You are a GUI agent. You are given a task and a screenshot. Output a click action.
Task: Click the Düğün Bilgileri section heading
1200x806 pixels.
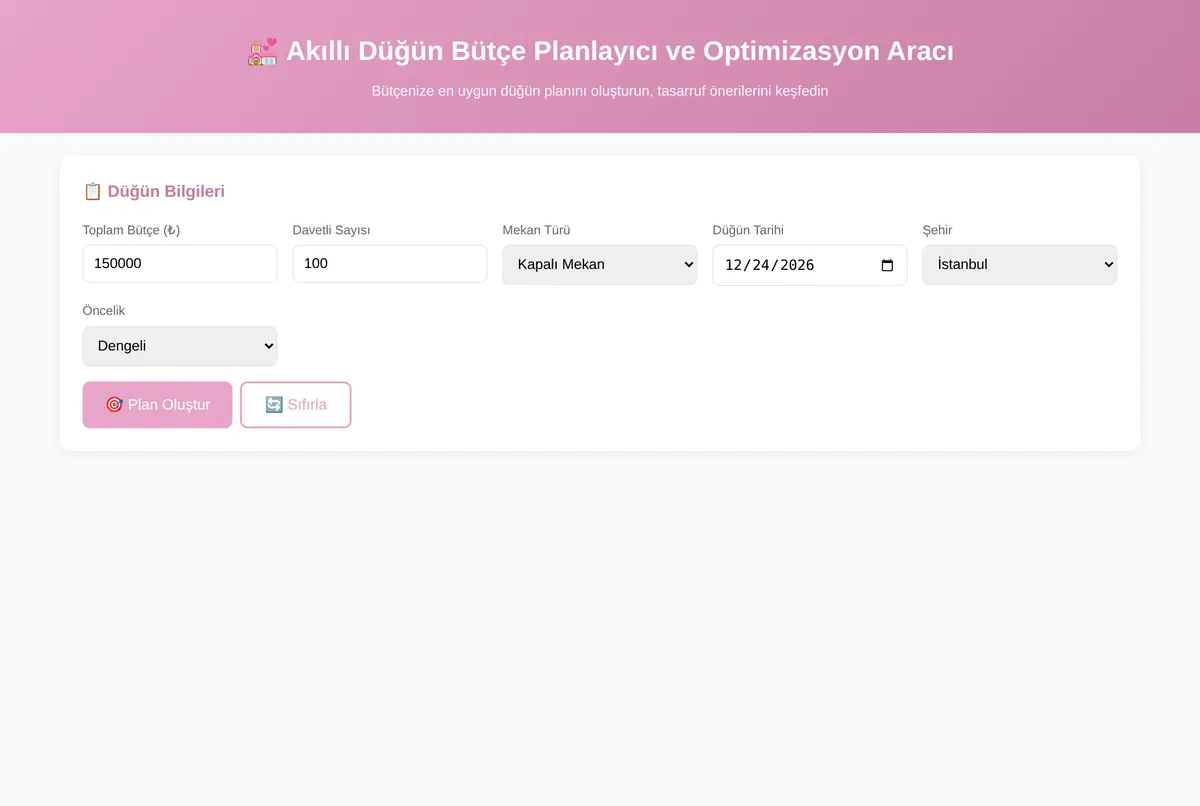click(x=154, y=191)
